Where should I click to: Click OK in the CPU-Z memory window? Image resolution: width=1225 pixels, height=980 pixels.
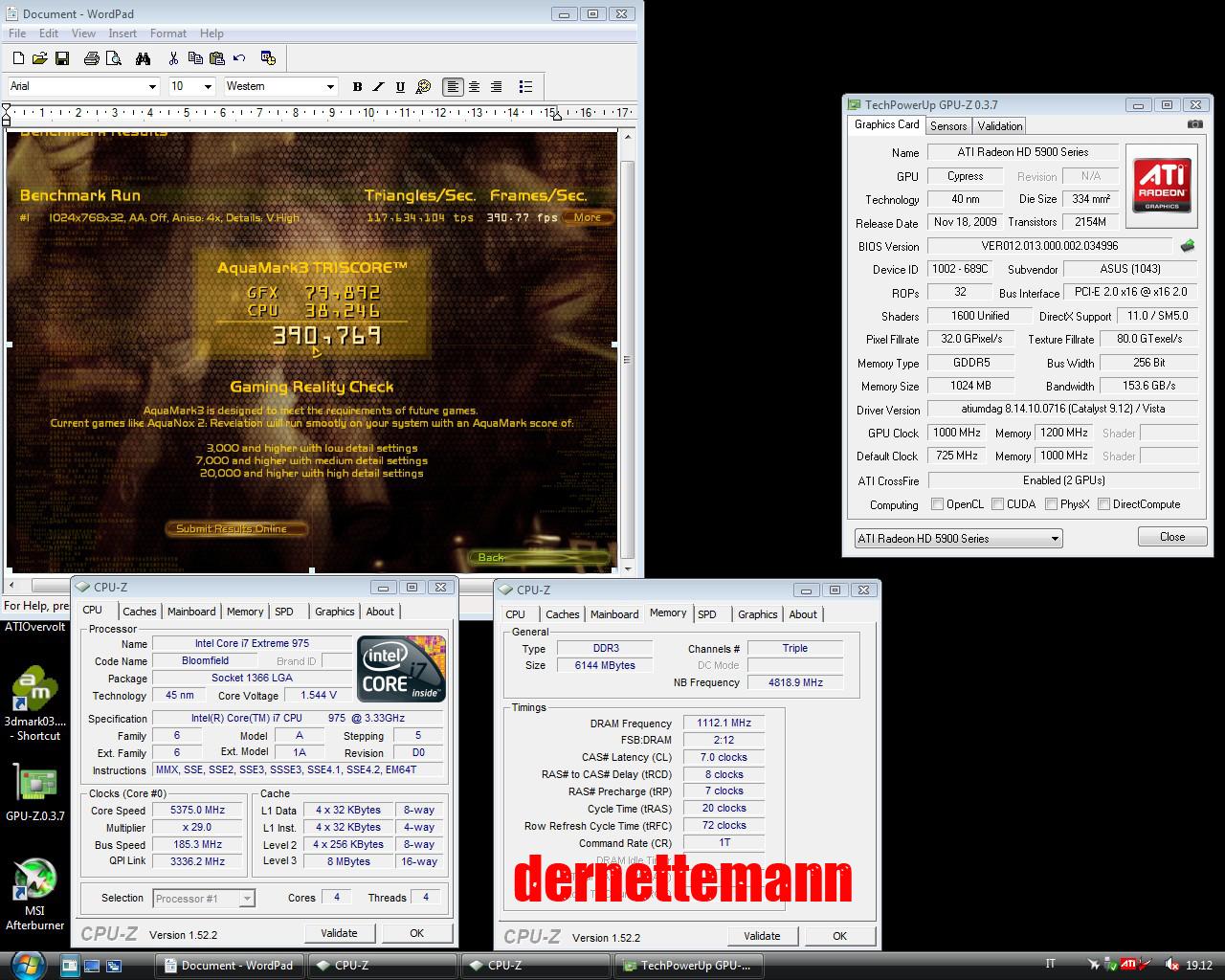coord(839,936)
